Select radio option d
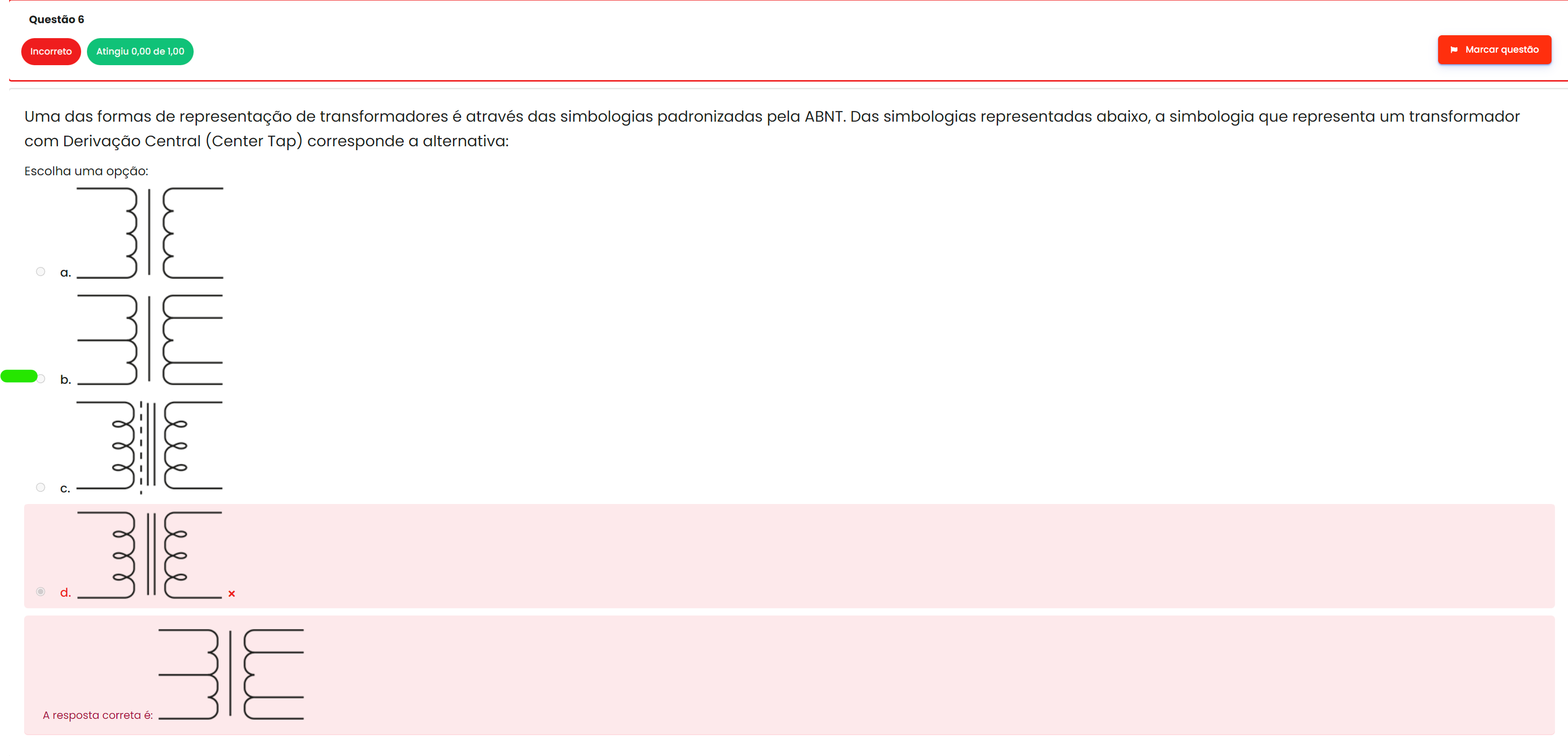The width and height of the screenshot is (1568, 756). click(41, 592)
